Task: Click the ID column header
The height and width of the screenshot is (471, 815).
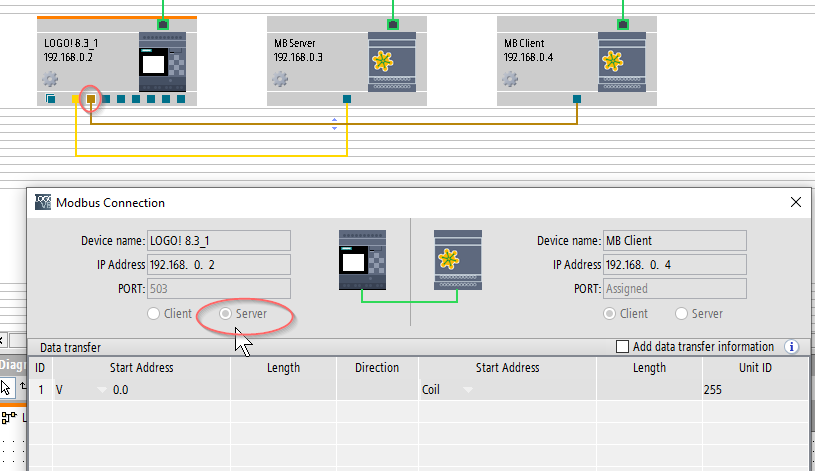Action: pyautogui.click(x=40, y=368)
